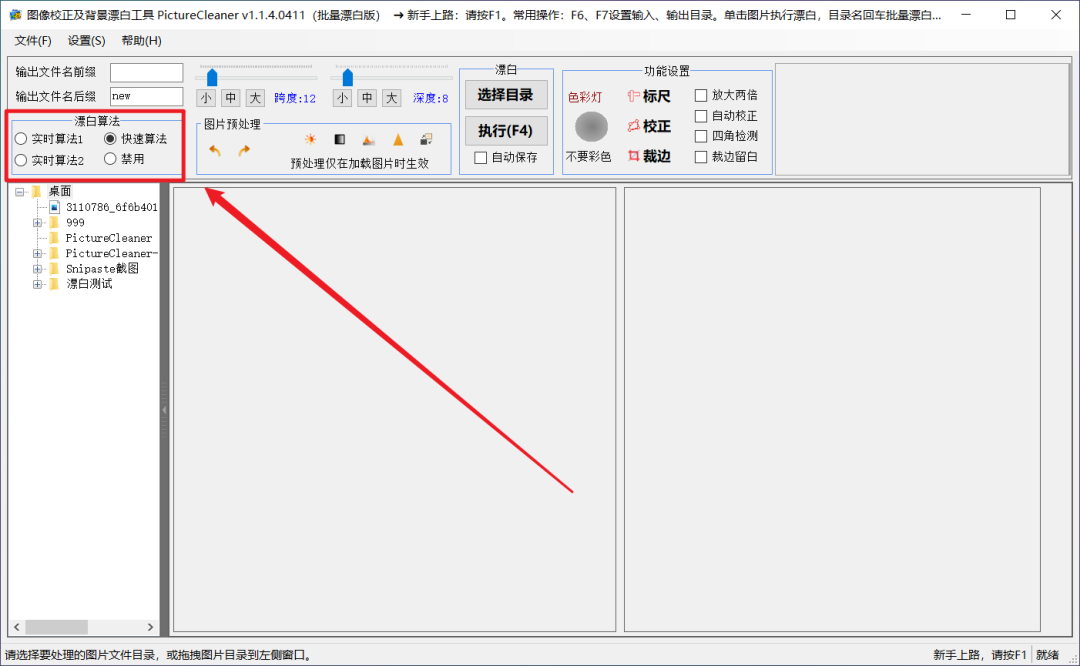Image resolution: width=1080 pixels, height=666 pixels.
Task: Click the 选择目录 button
Action: click(506, 95)
